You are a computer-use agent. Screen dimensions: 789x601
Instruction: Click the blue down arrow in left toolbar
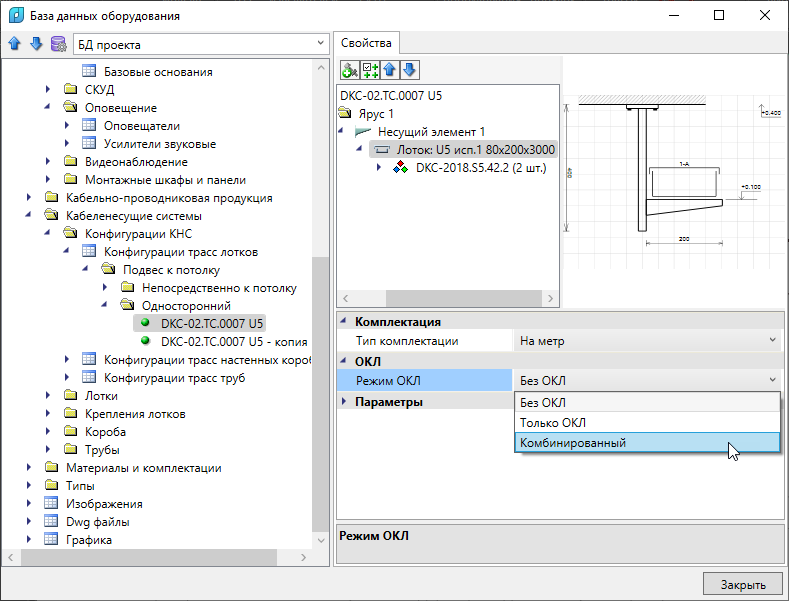pos(36,44)
